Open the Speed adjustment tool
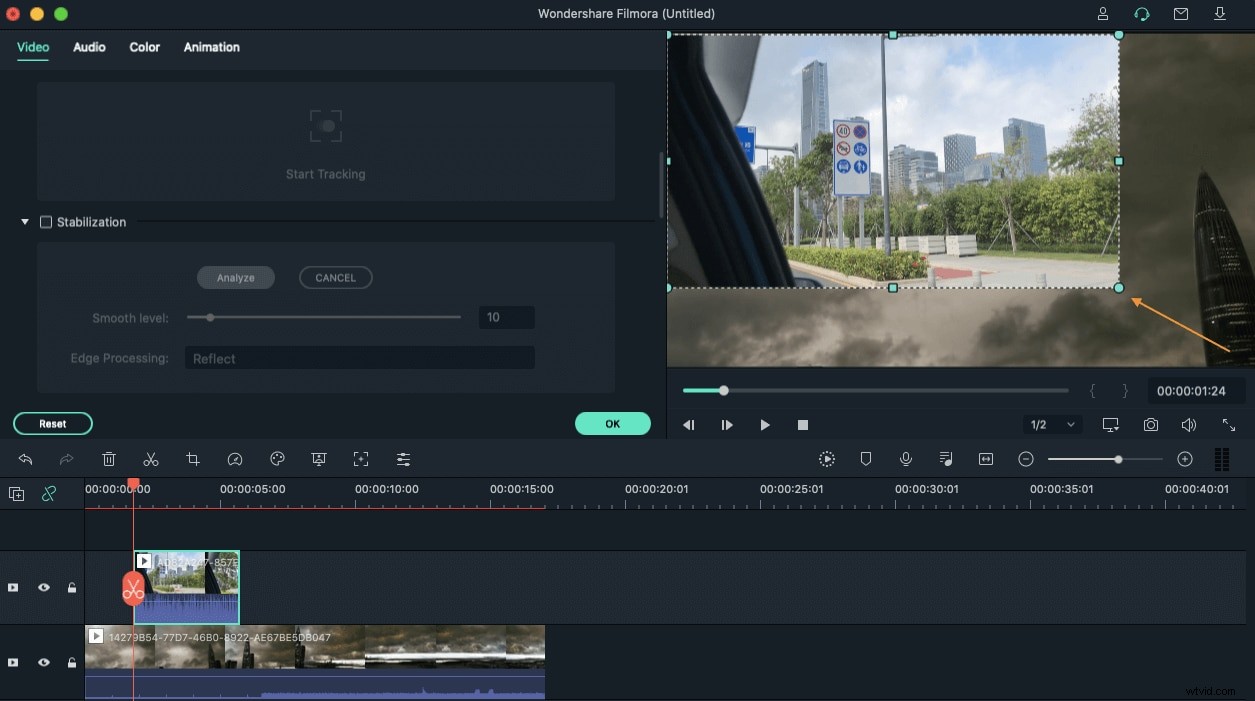1255x701 pixels. [x=235, y=459]
